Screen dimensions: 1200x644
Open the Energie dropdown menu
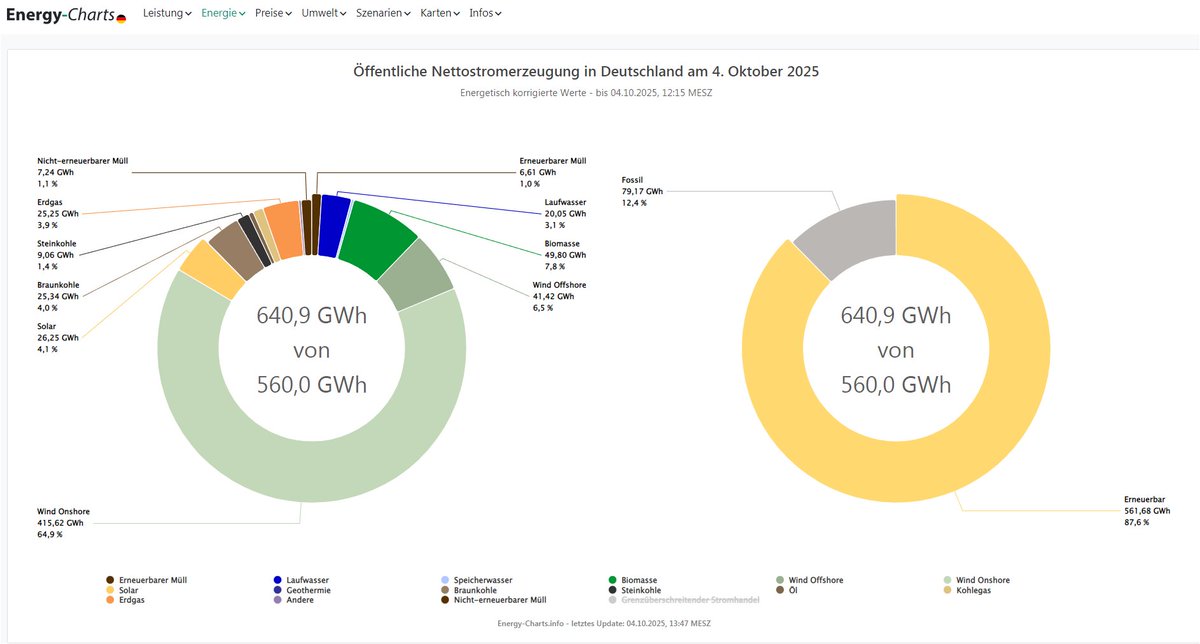click(223, 13)
